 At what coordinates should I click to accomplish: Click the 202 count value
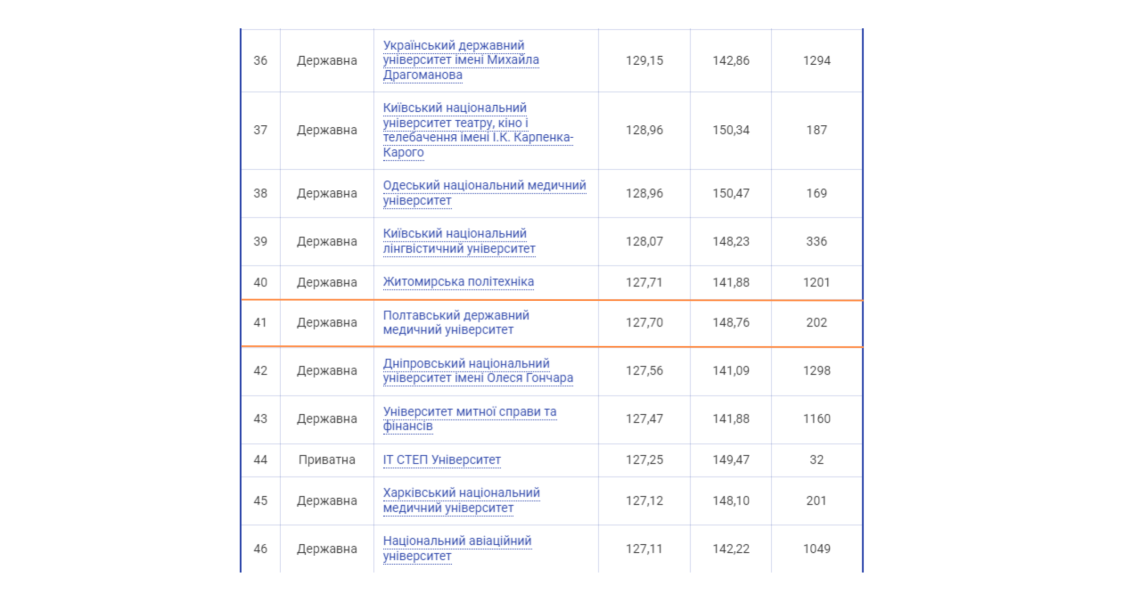[x=816, y=322]
